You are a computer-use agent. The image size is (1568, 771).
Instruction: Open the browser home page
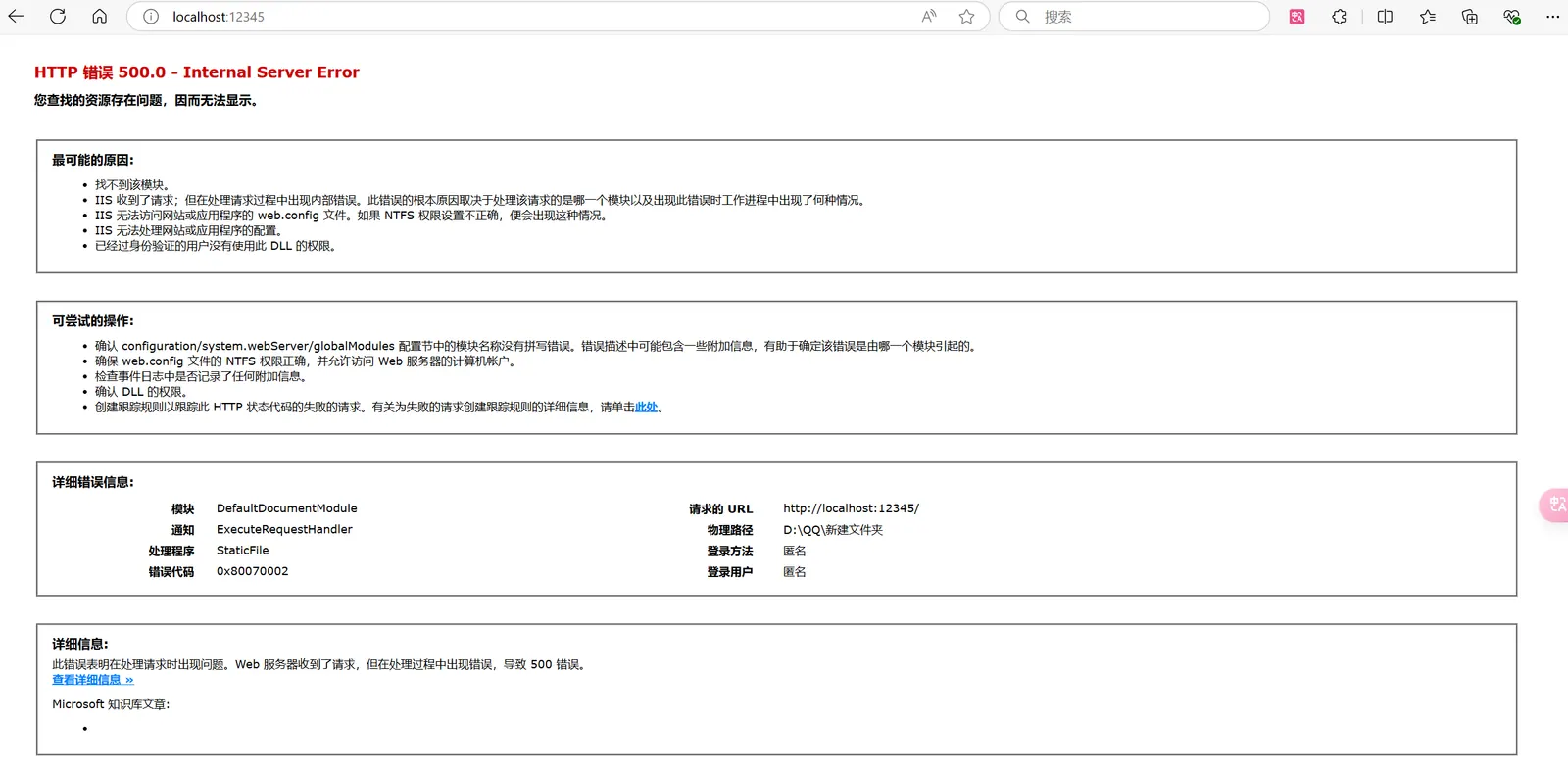[x=99, y=17]
